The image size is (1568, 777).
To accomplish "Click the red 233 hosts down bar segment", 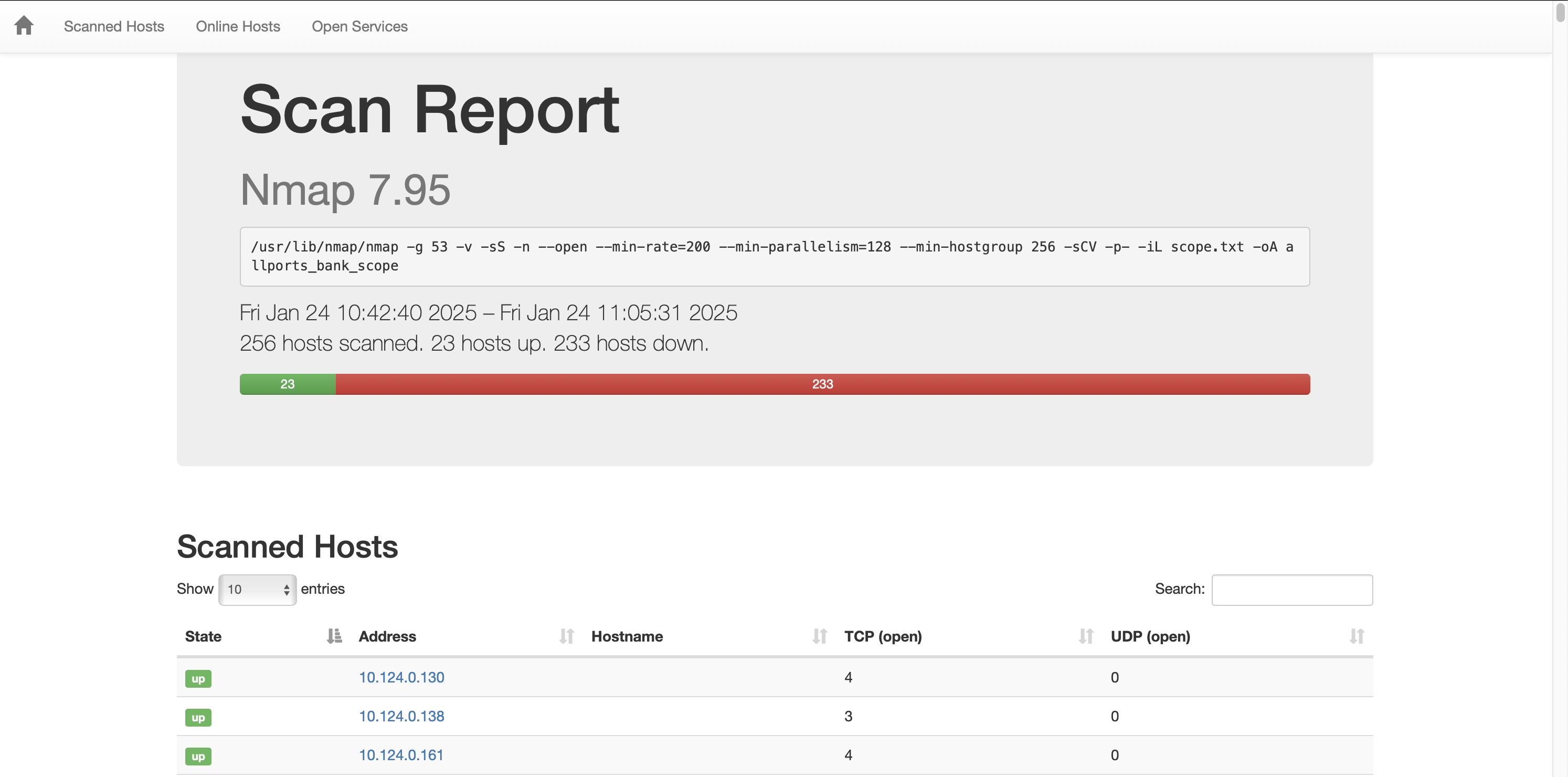I will pyautogui.click(x=823, y=384).
